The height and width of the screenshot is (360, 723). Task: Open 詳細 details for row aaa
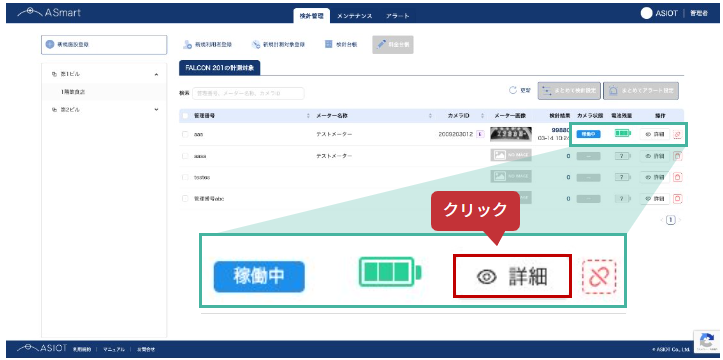[654, 134]
